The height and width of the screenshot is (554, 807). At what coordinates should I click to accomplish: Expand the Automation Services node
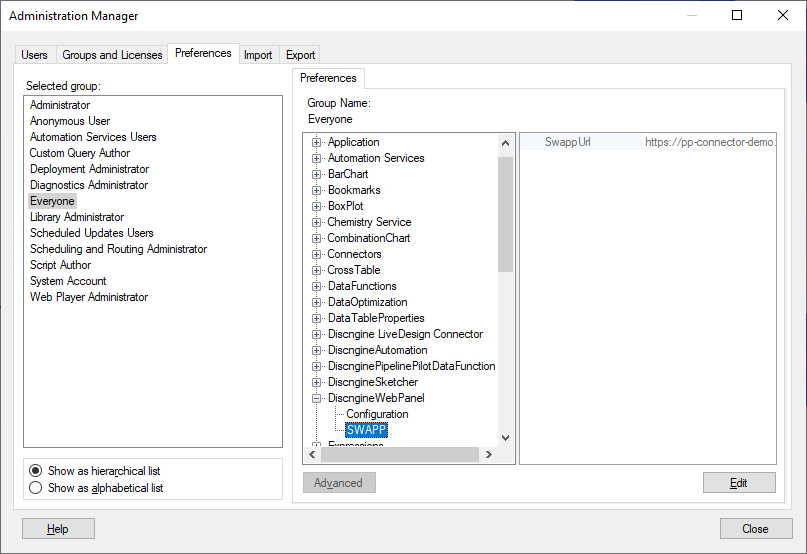coord(317,159)
